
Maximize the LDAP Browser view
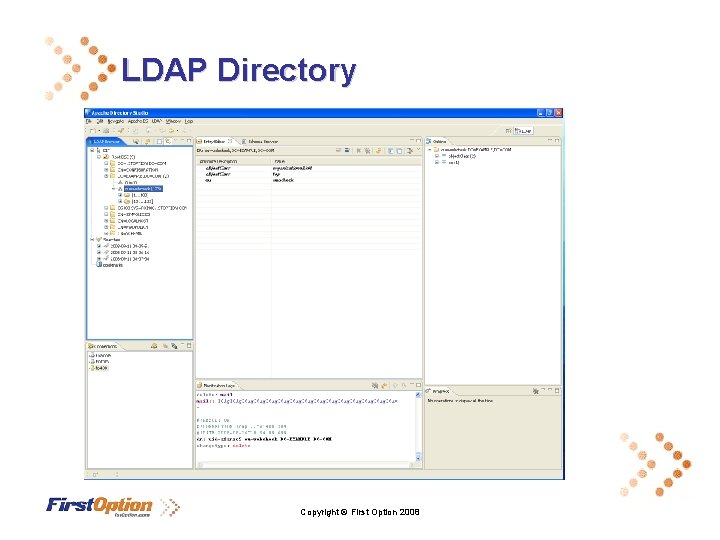point(189,140)
